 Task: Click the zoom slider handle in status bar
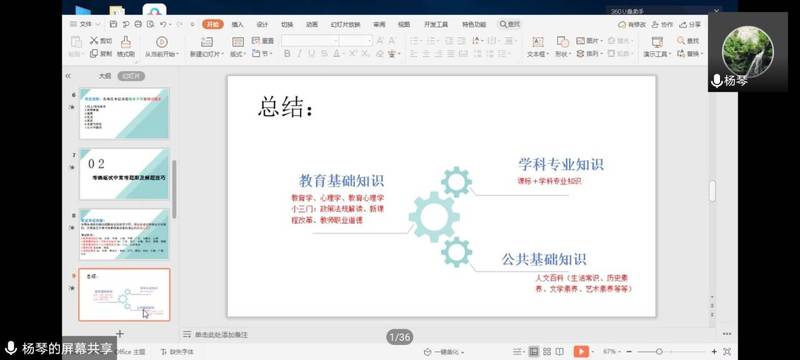pyautogui.click(x=659, y=351)
